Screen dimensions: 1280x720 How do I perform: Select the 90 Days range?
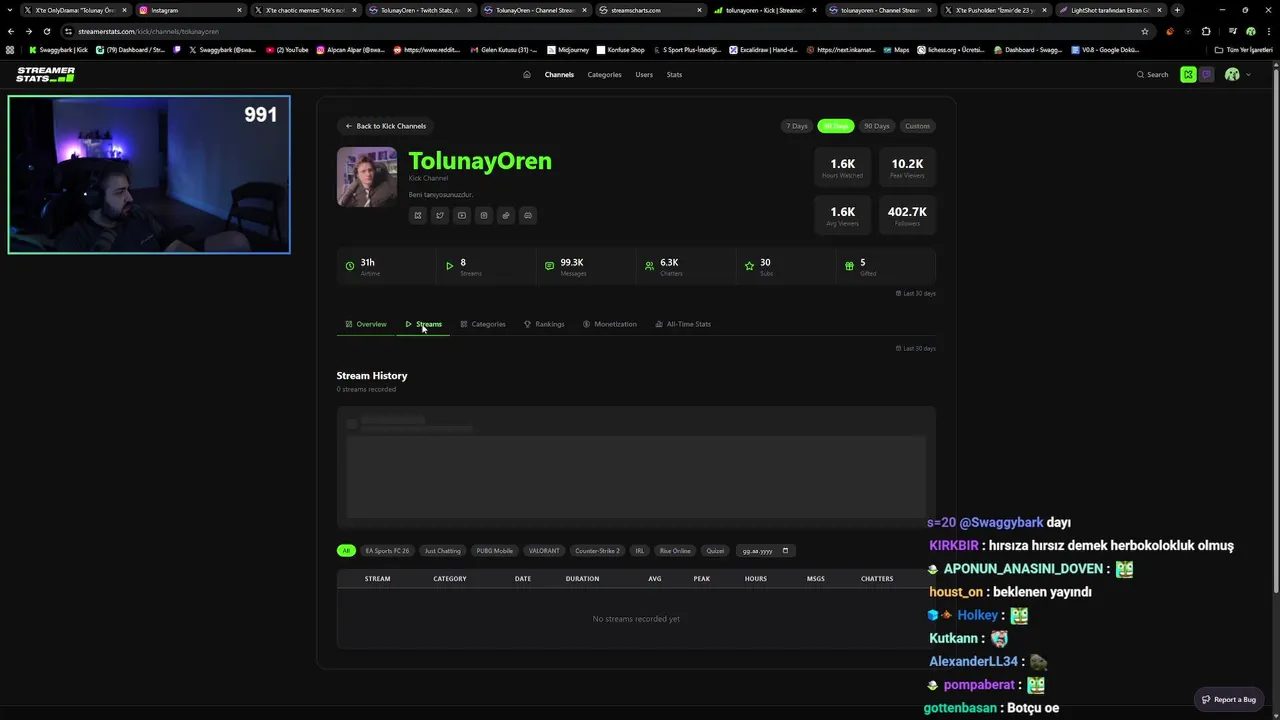[877, 126]
